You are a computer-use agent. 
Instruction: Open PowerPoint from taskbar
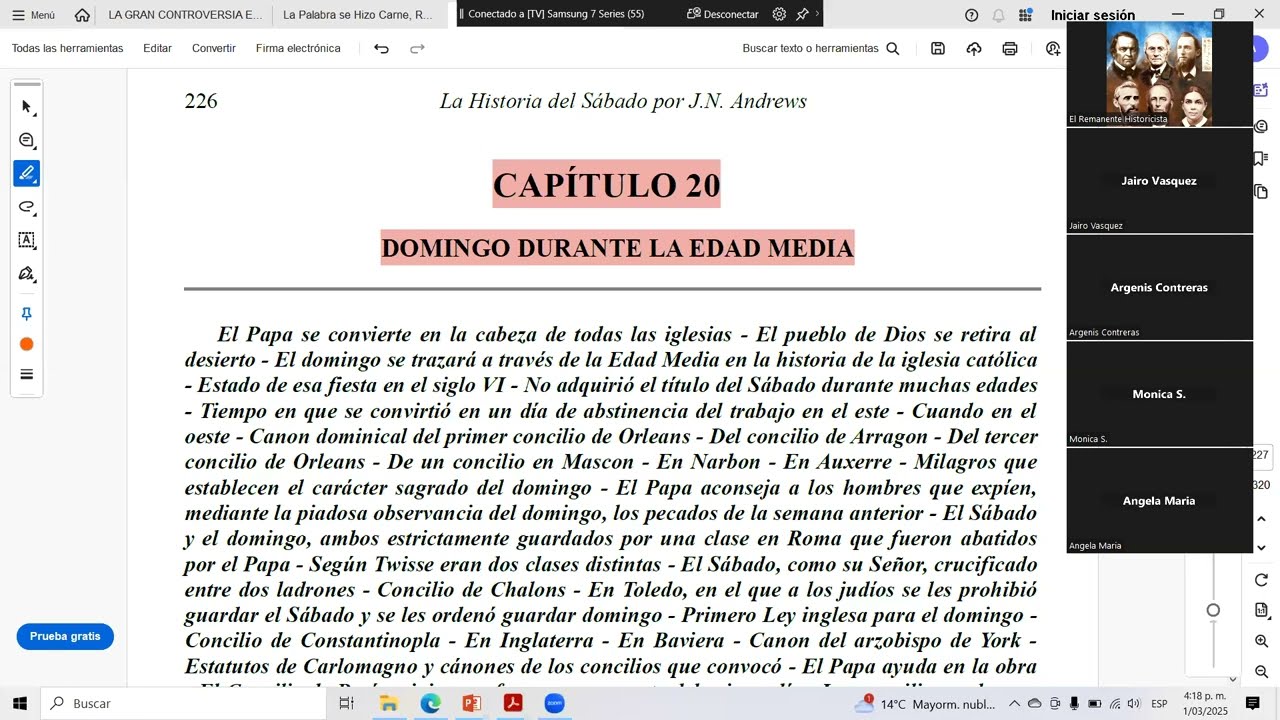pyautogui.click(x=472, y=703)
